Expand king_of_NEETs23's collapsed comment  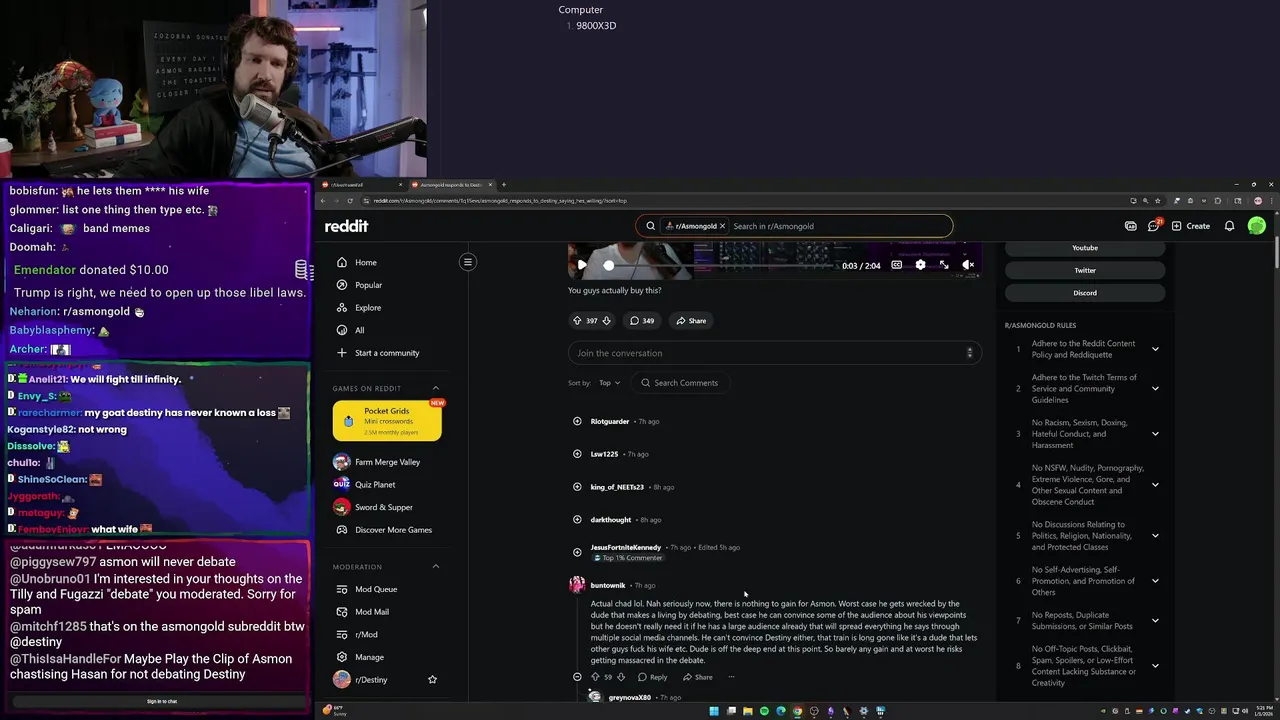point(577,487)
